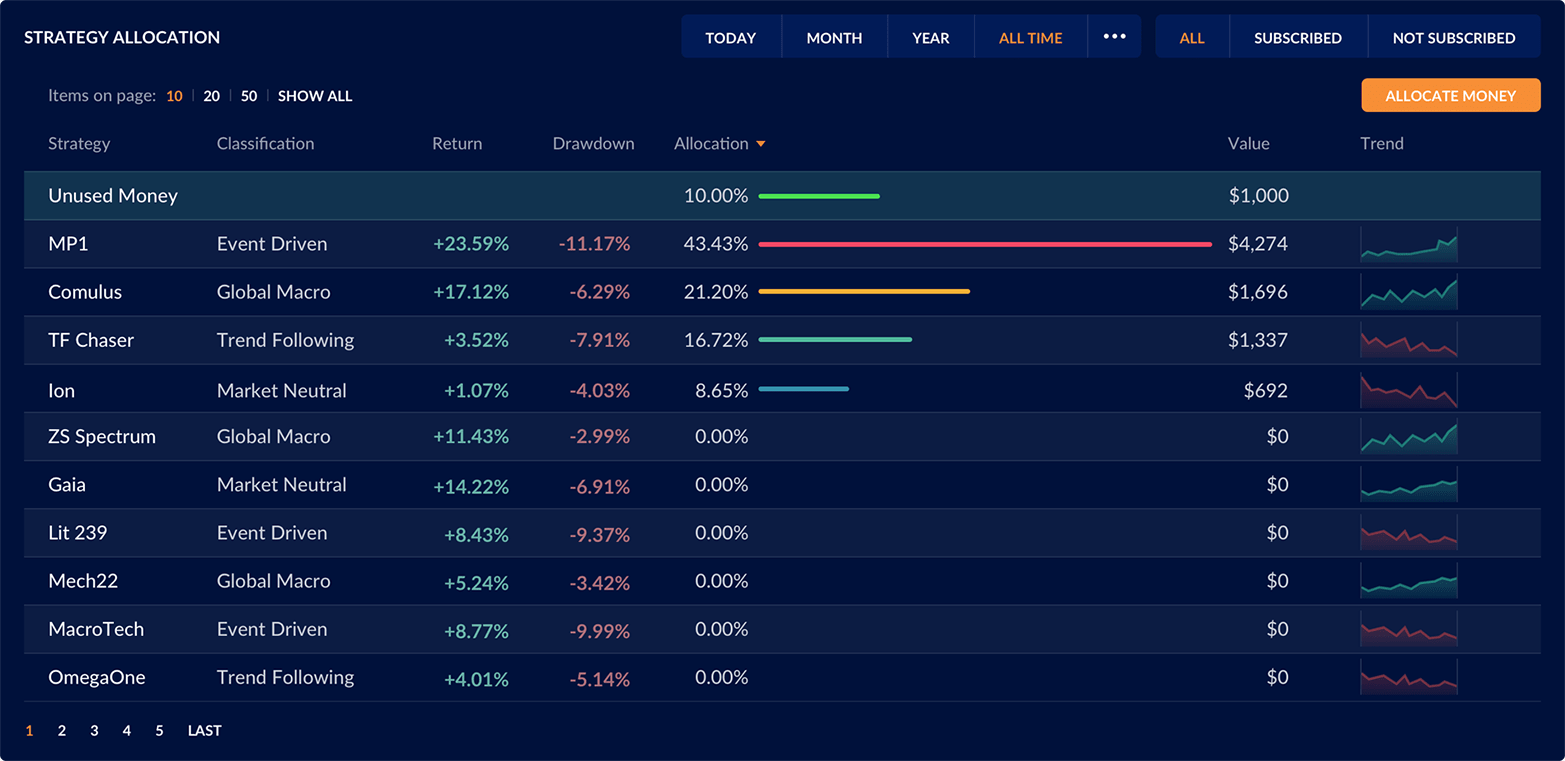Screen dimensions: 1565x761
Task: Click SHOW ALL items link
Action: 315,96
